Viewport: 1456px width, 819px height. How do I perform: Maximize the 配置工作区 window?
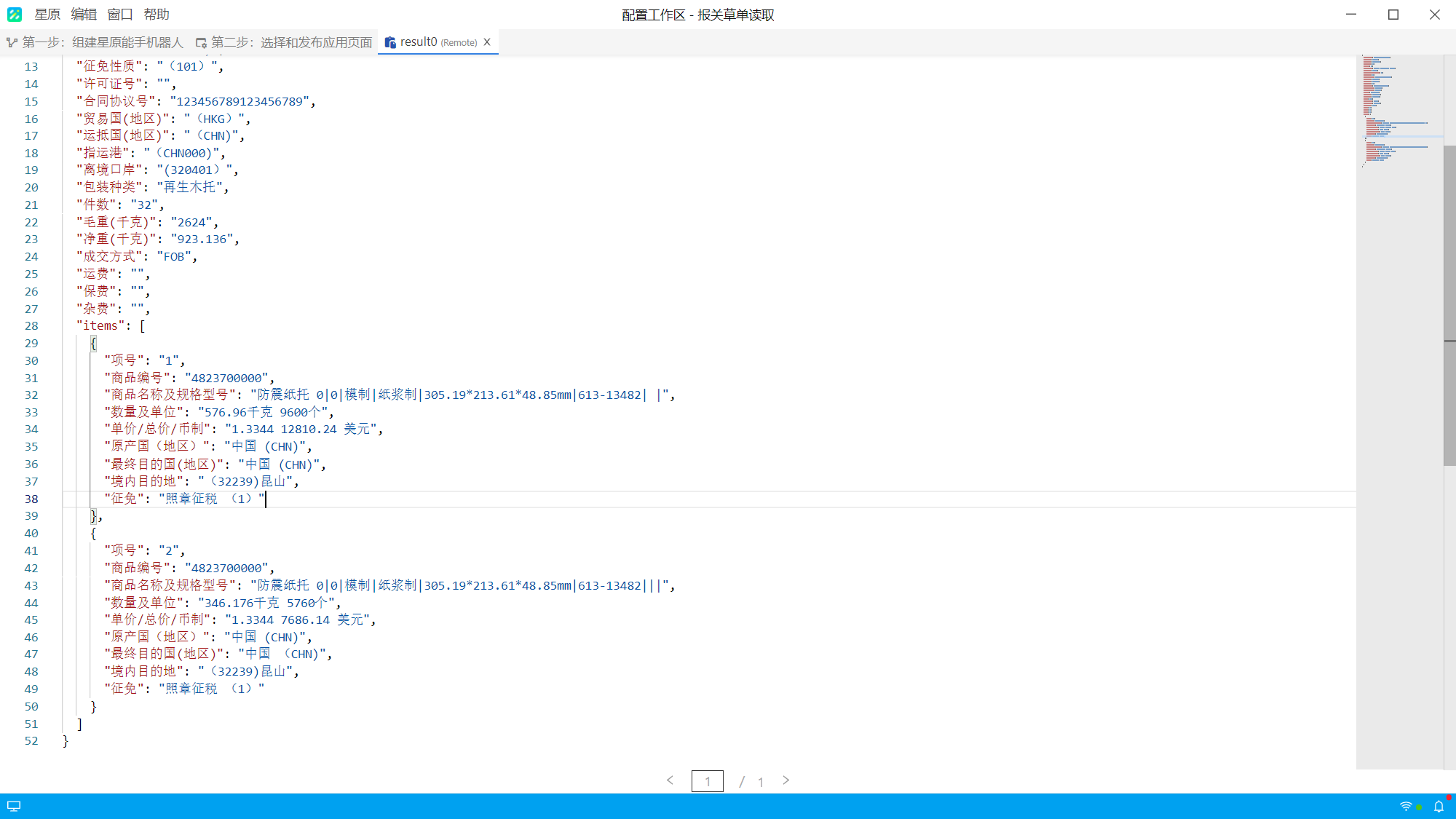(1393, 15)
